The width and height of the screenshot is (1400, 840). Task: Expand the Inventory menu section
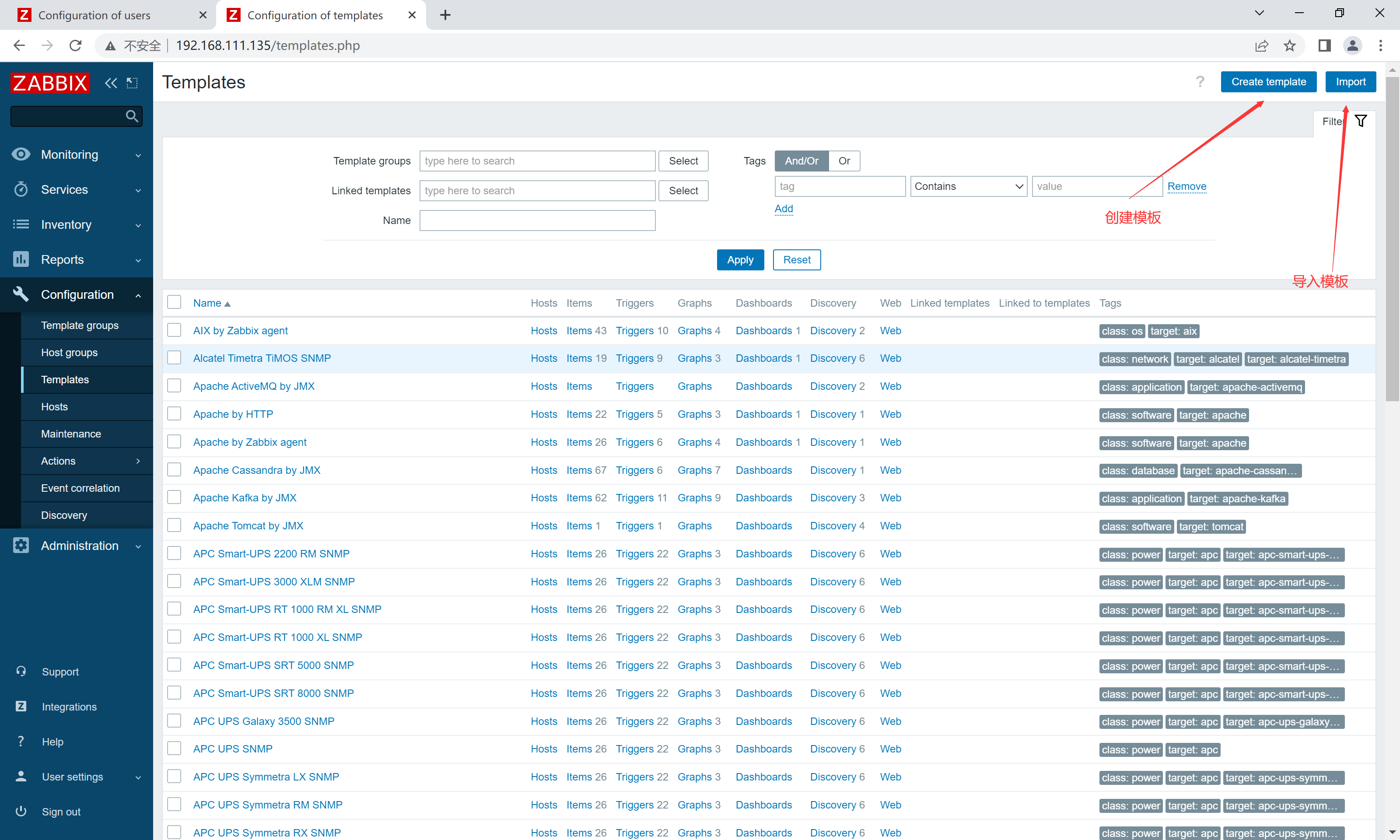(138, 225)
